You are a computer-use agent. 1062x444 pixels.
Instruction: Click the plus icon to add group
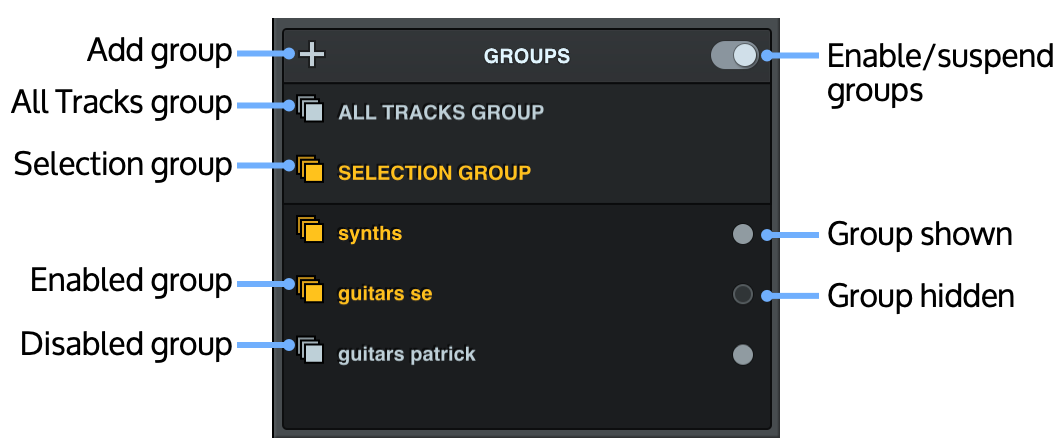312,54
